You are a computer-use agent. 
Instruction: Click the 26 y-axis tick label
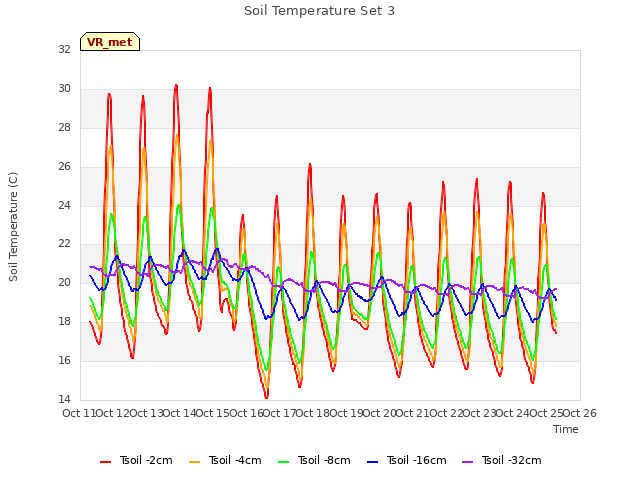tap(64, 166)
